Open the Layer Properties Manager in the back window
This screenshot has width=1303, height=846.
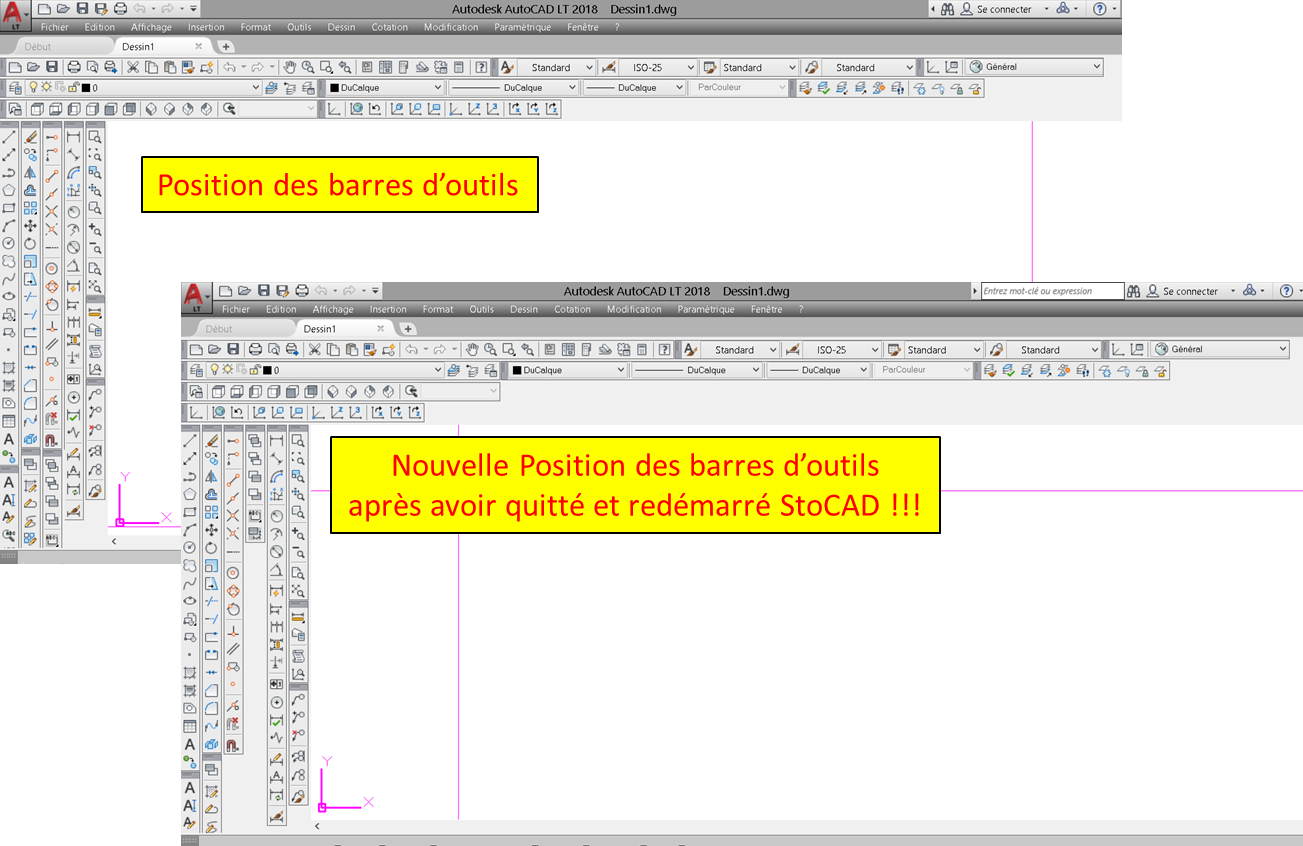tap(14, 88)
